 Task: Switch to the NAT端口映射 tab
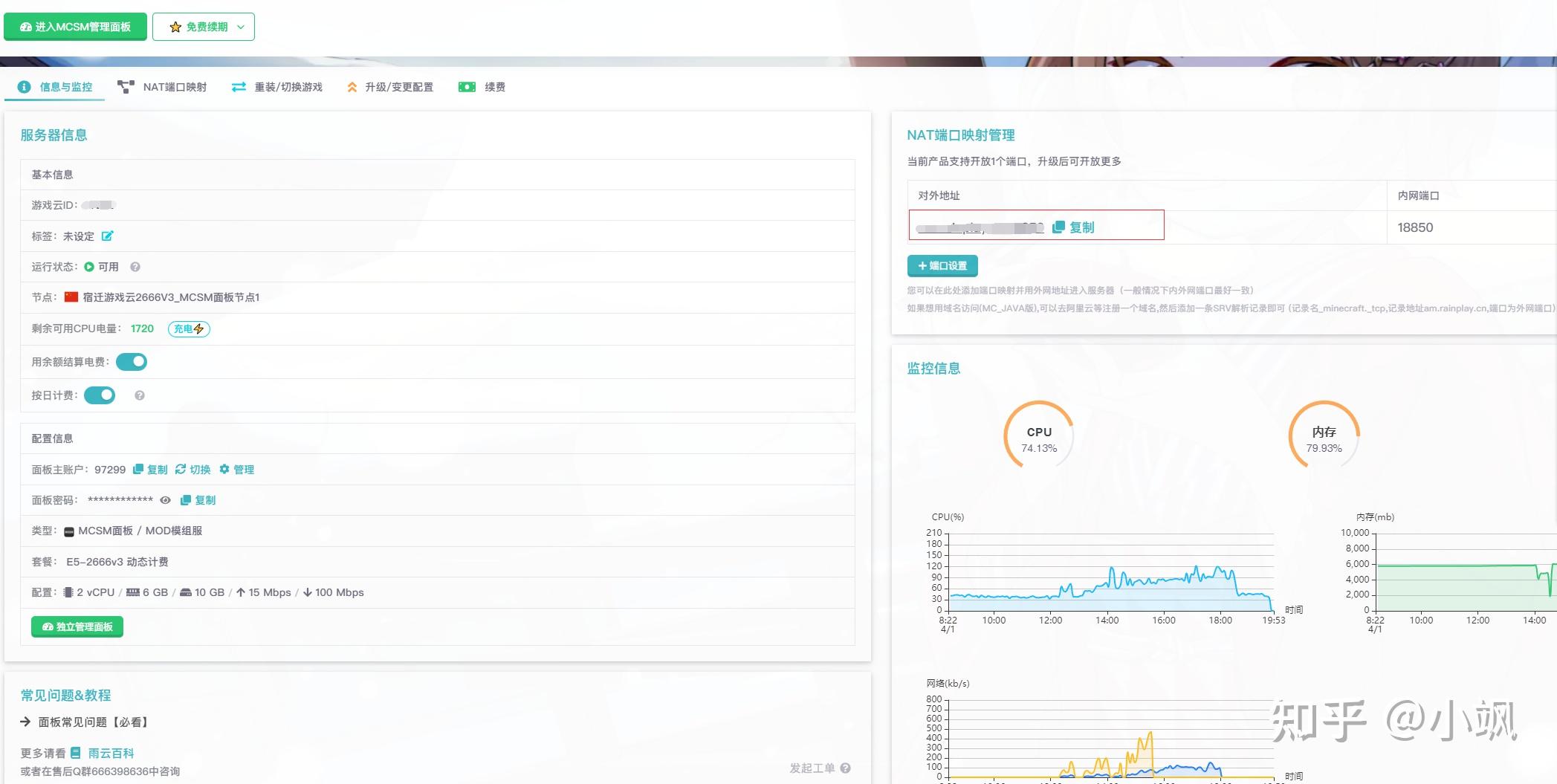(175, 86)
